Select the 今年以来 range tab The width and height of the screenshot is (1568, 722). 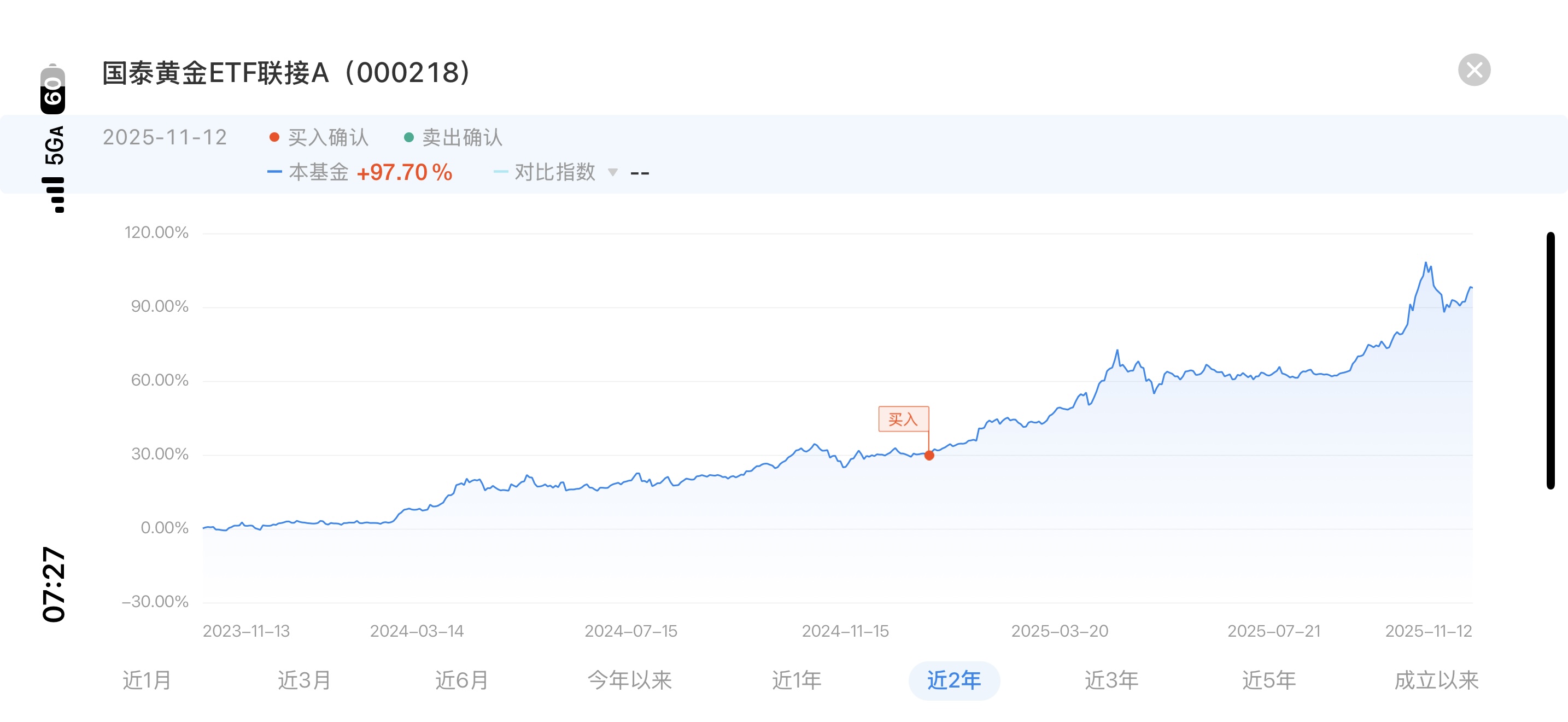(629, 680)
